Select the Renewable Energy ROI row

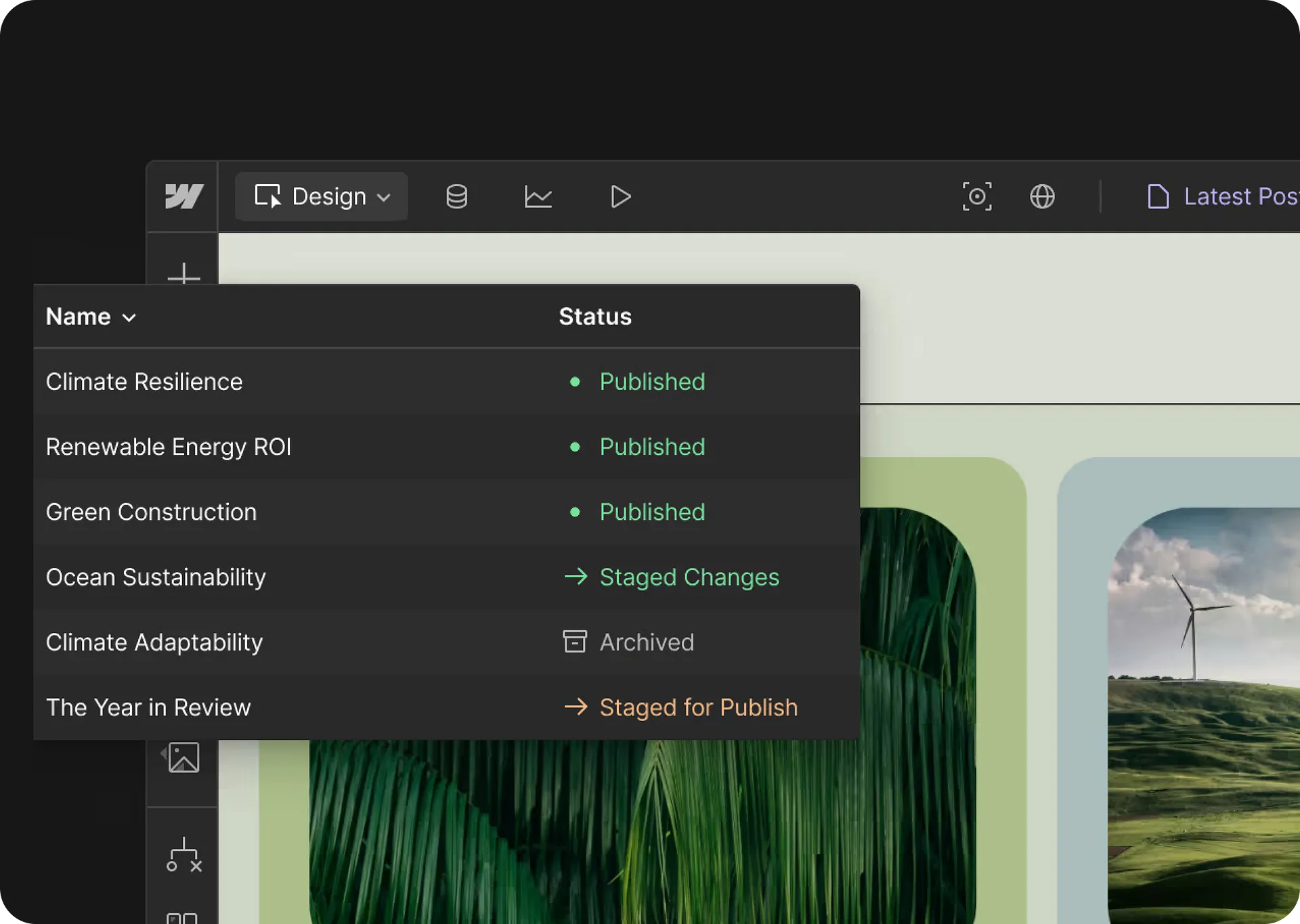tap(447, 447)
